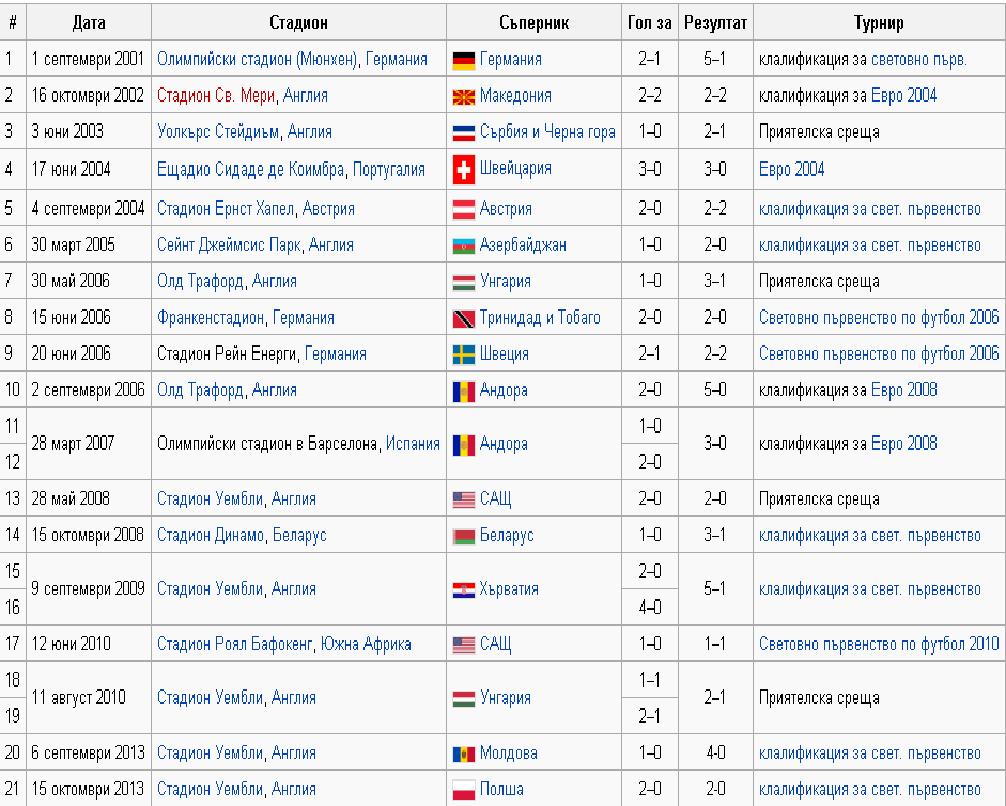Click the Croatia flag icon

point(463,590)
